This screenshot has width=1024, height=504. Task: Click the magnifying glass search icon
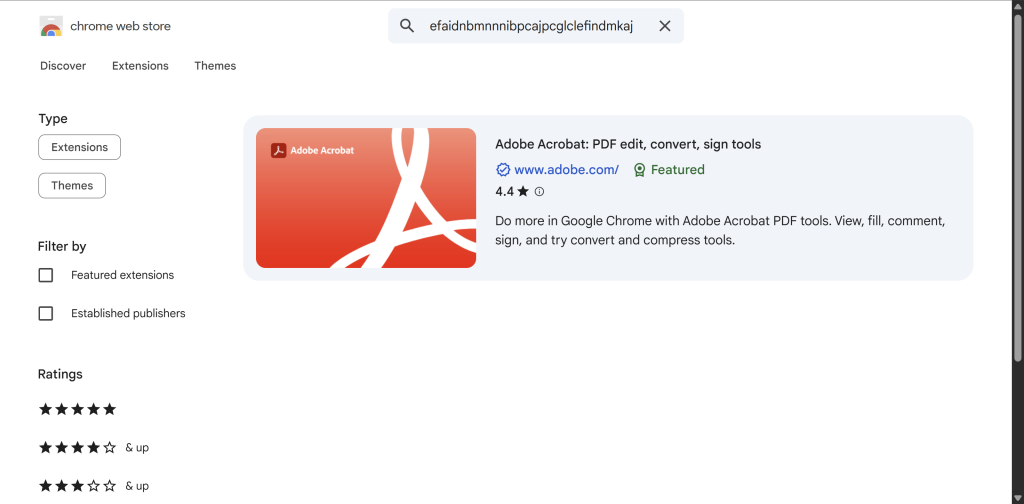coord(407,26)
